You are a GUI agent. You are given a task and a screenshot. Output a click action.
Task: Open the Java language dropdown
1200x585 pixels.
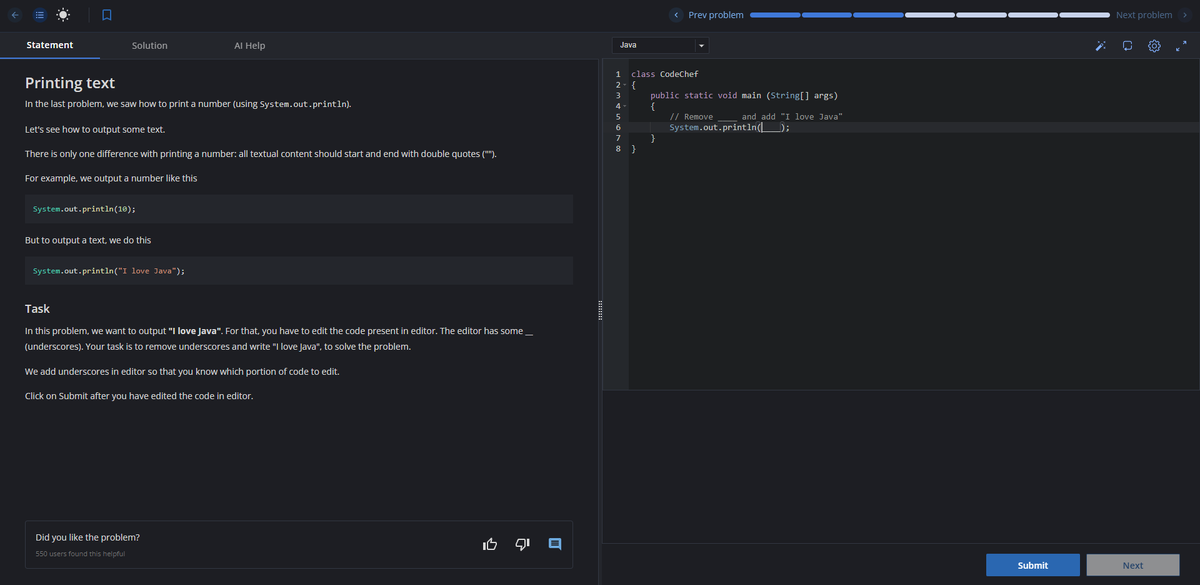(x=660, y=46)
